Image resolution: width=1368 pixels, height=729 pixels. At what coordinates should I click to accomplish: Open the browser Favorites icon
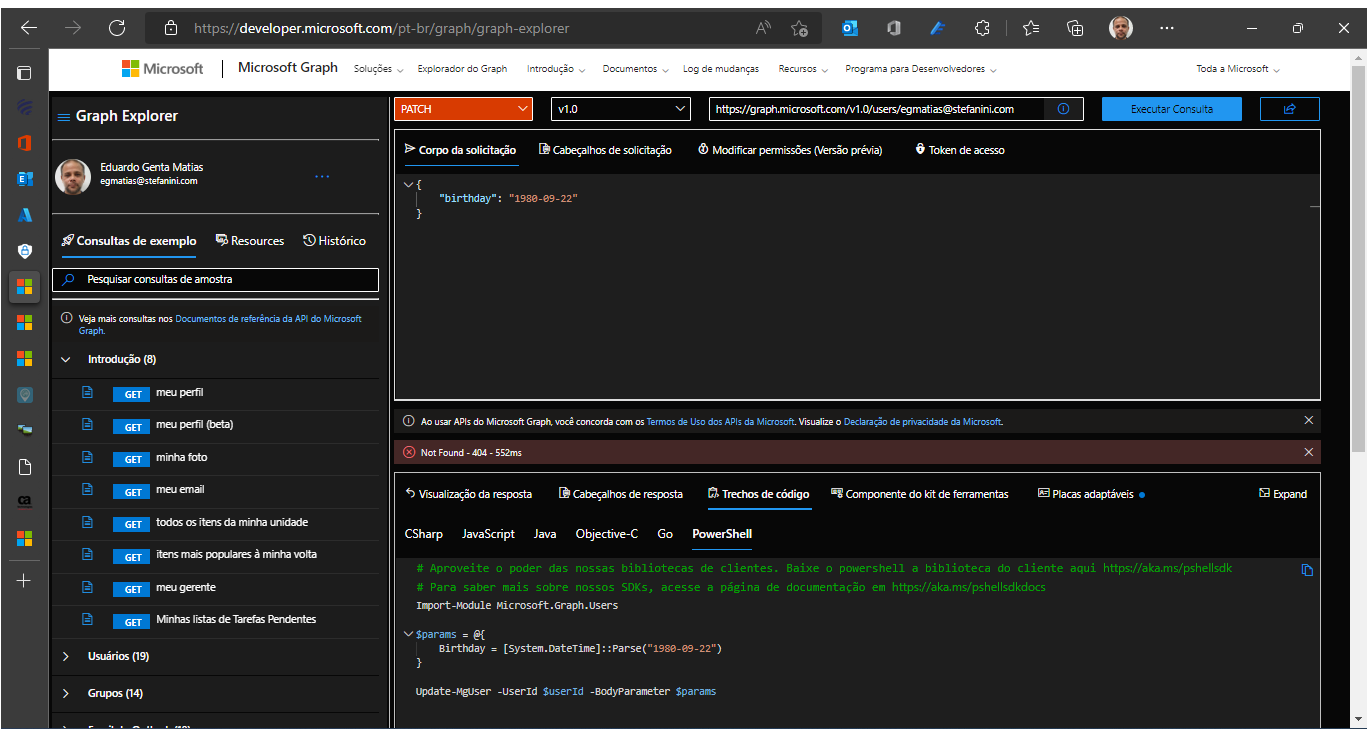[1030, 28]
